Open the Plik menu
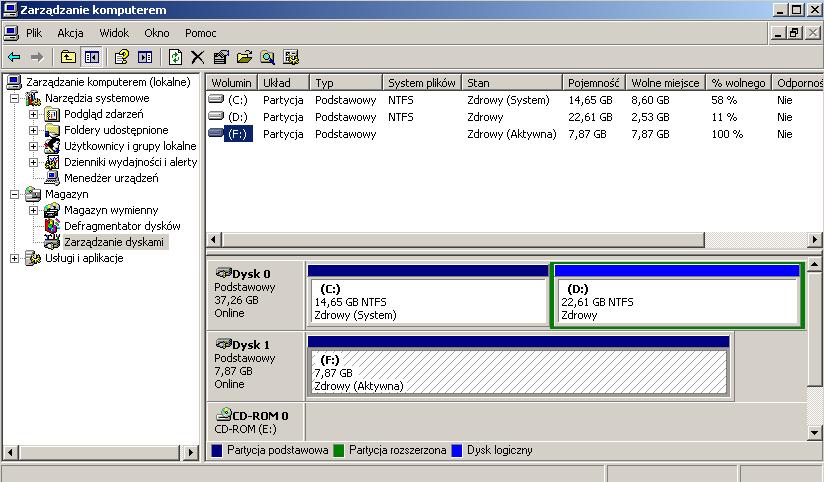Screen dimensions: 824x482 pyautogui.click(x=34, y=33)
